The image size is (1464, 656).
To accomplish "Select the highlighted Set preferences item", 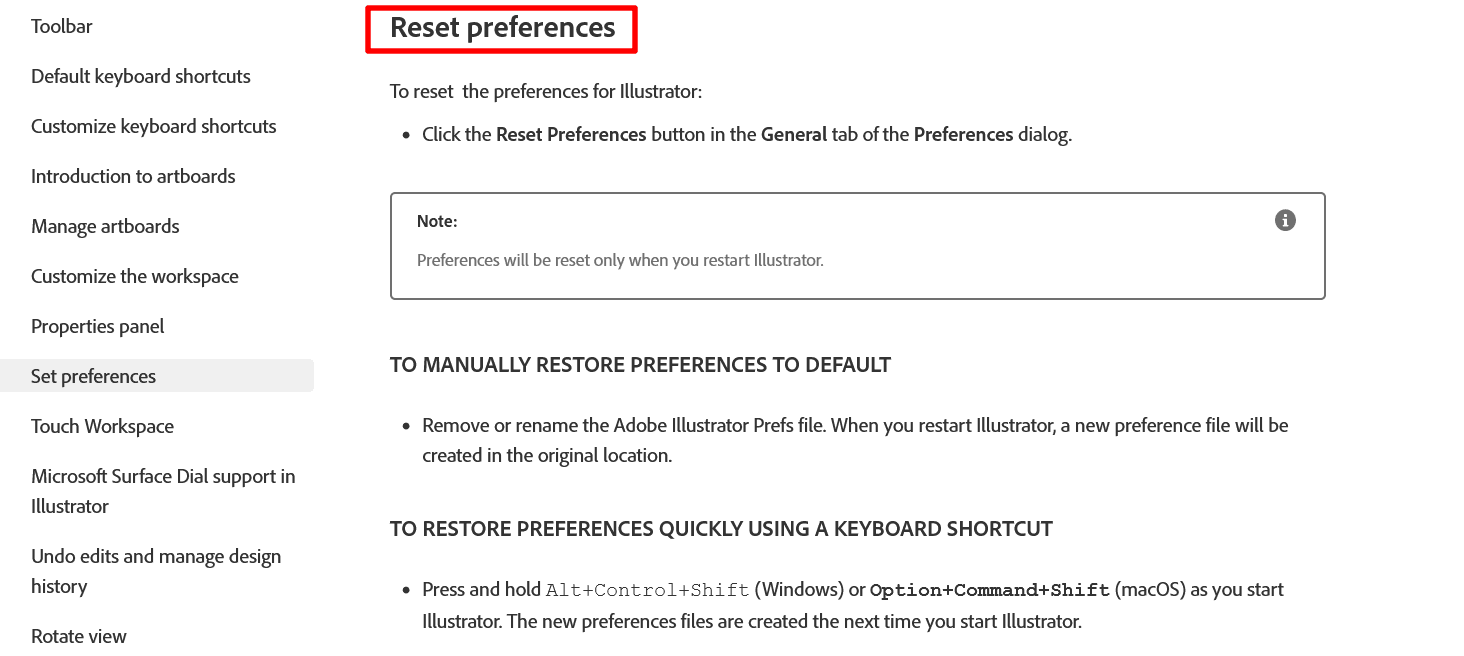I will click(94, 377).
